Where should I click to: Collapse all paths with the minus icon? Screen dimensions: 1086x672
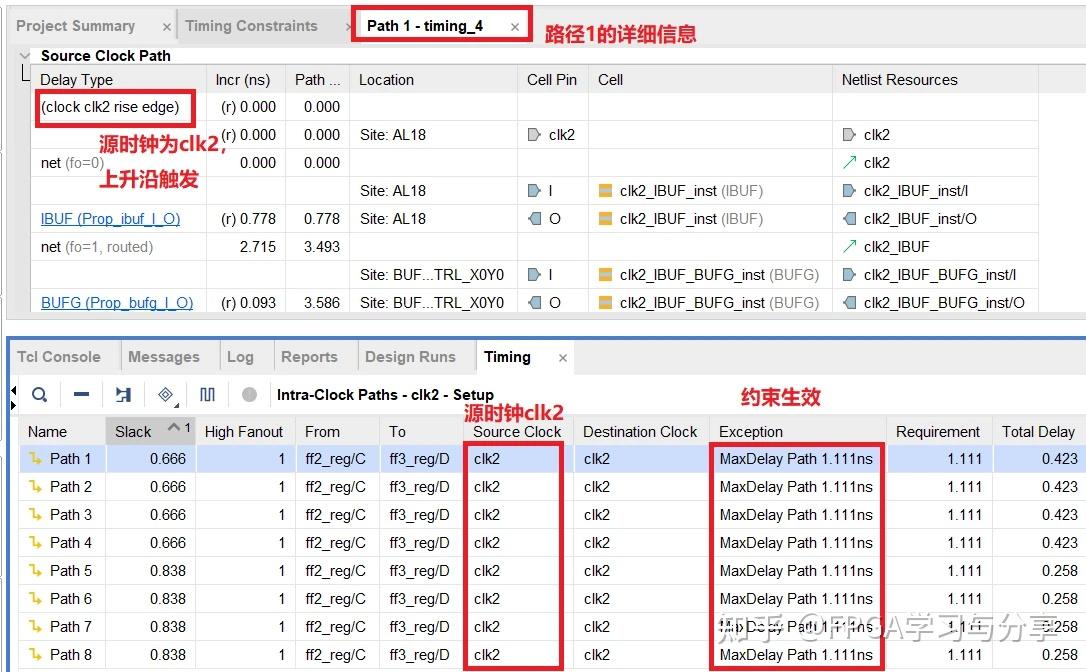coord(80,394)
